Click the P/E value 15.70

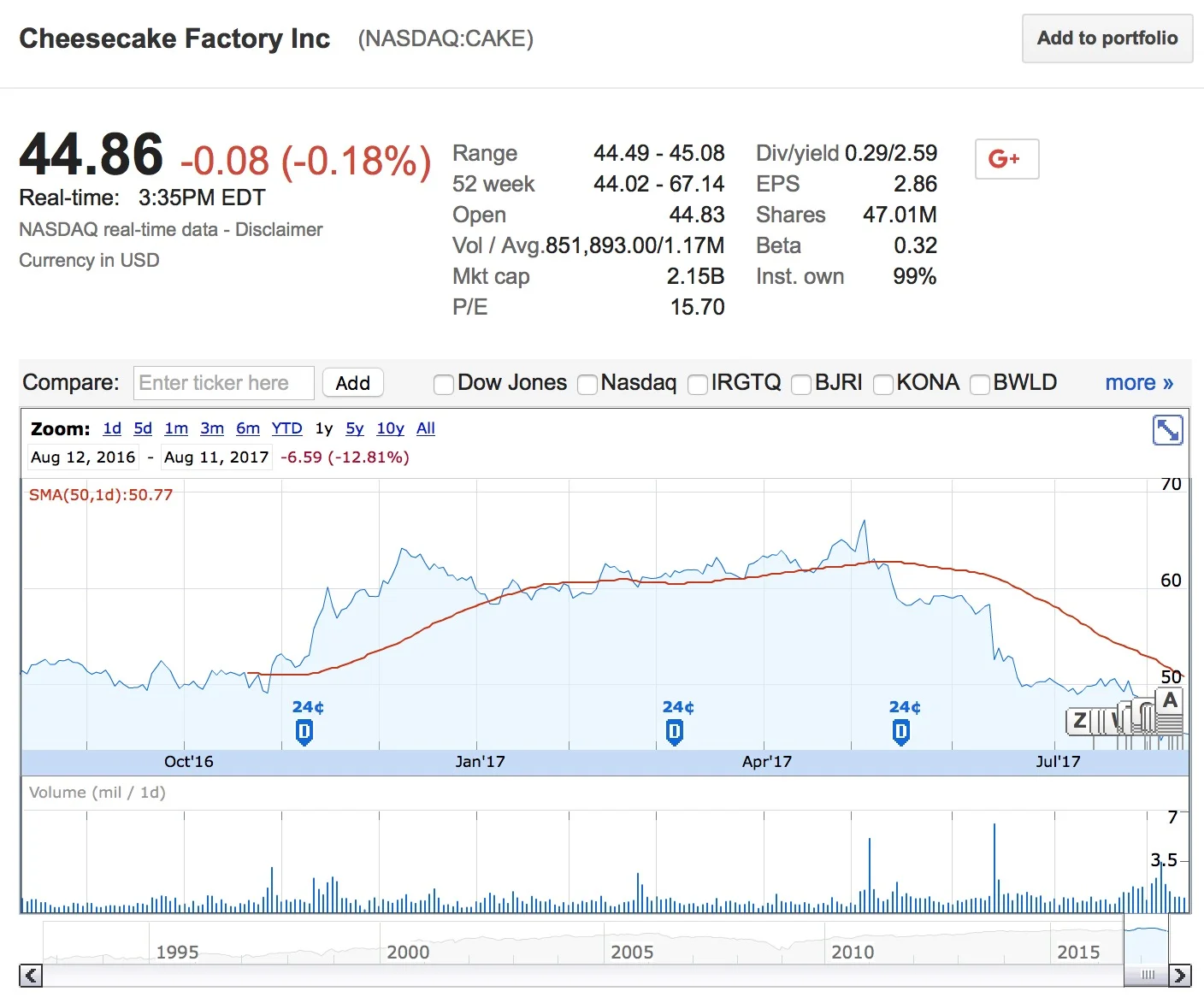click(x=697, y=308)
